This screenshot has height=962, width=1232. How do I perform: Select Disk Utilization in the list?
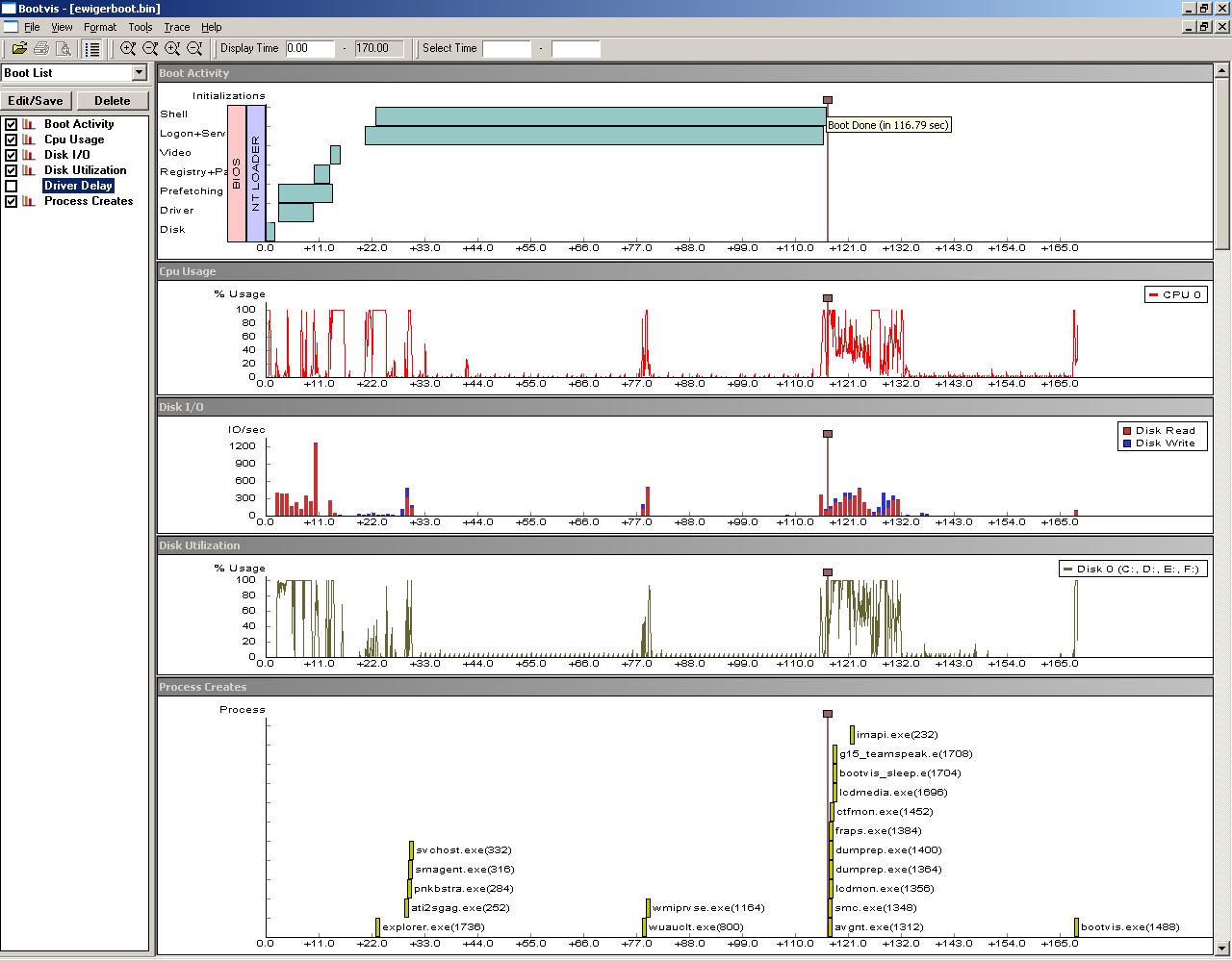click(x=85, y=170)
